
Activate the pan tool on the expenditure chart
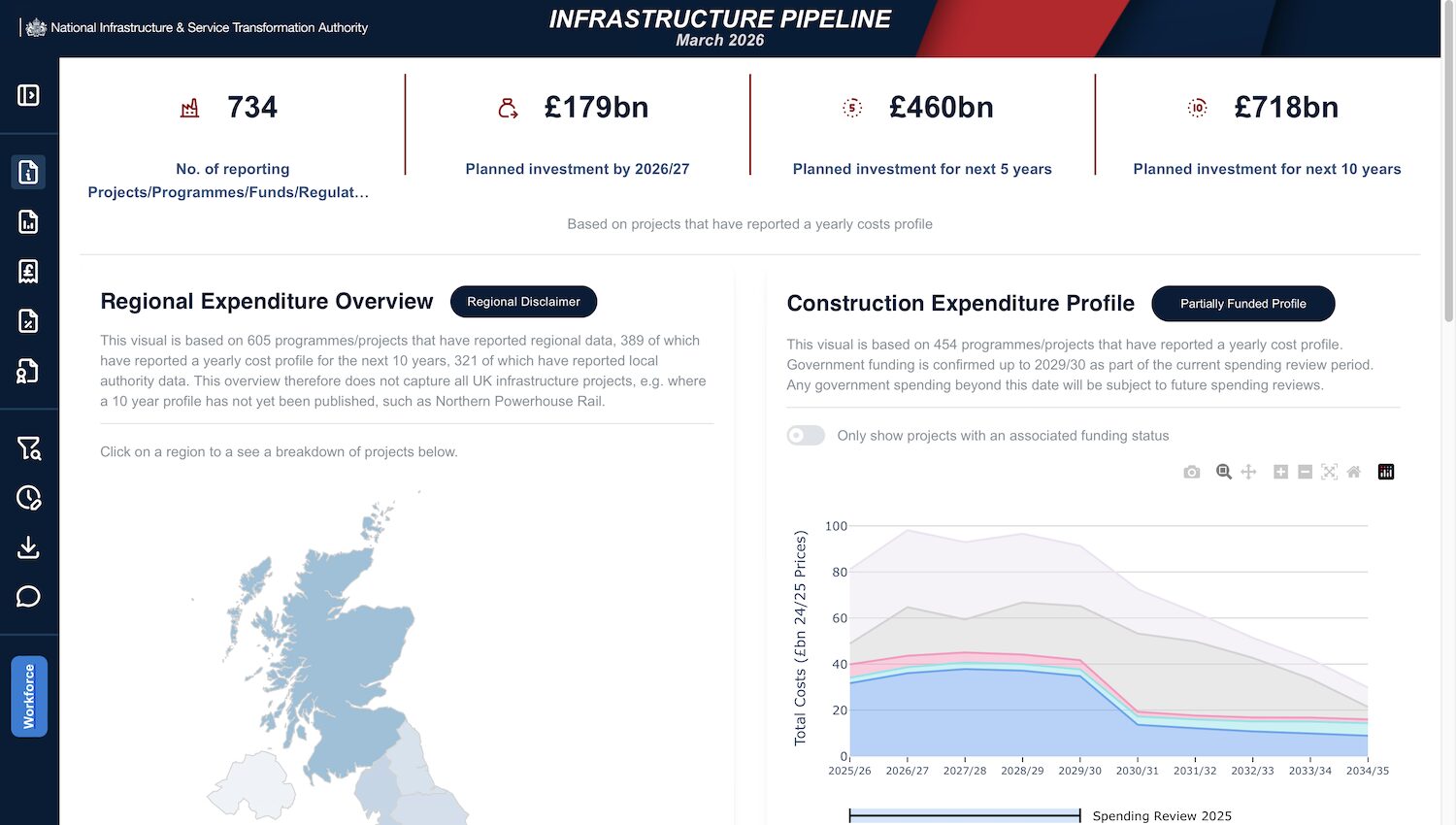point(1249,472)
